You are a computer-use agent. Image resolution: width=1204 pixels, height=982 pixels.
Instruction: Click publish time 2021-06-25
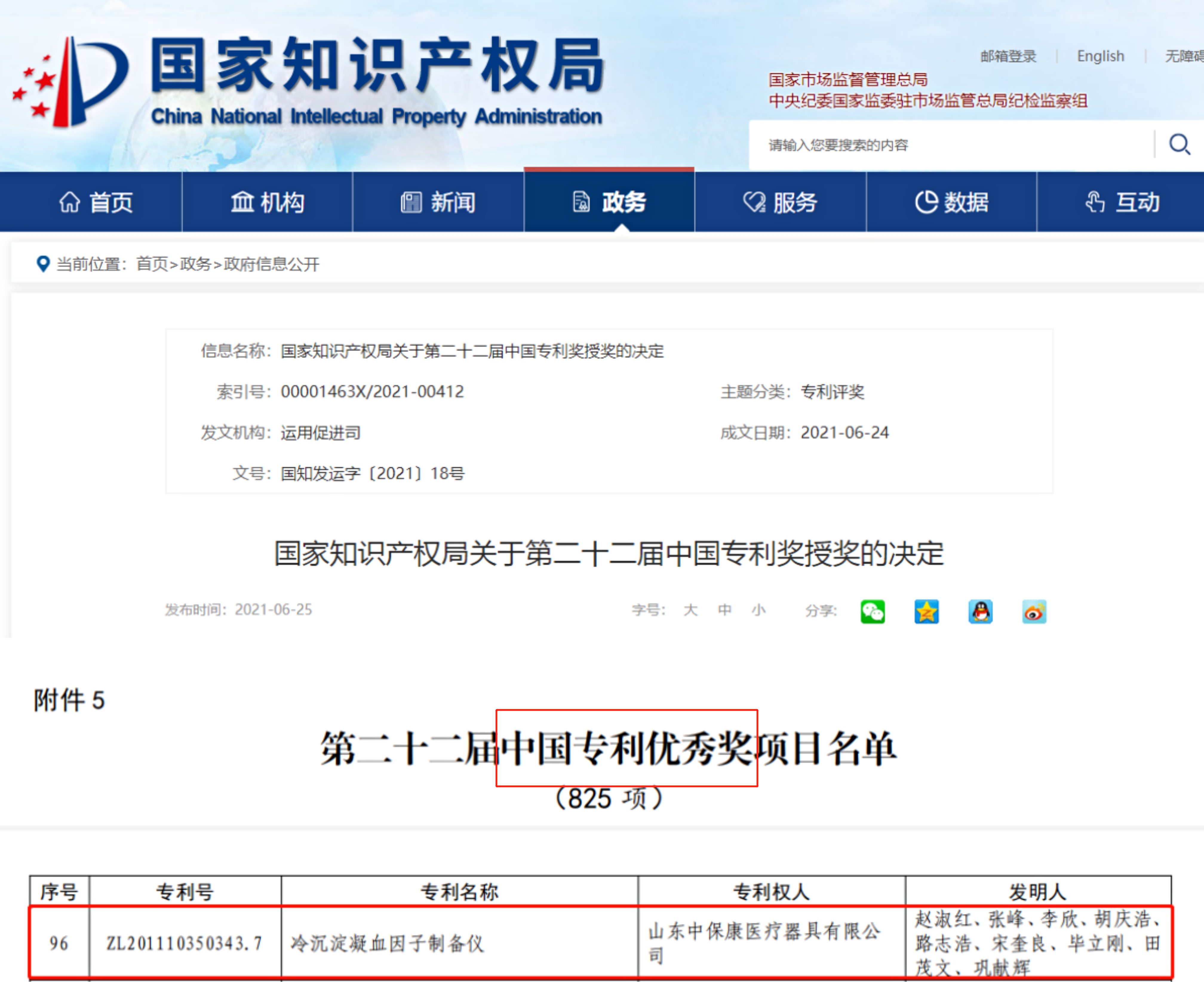pyautogui.click(x=273, y=610)
